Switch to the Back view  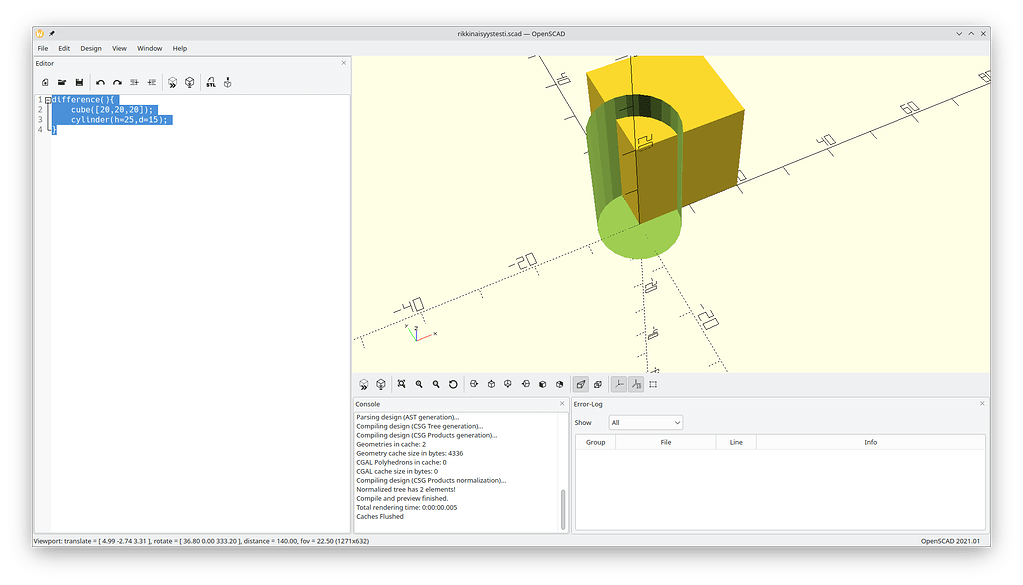(x=559, y=384)
